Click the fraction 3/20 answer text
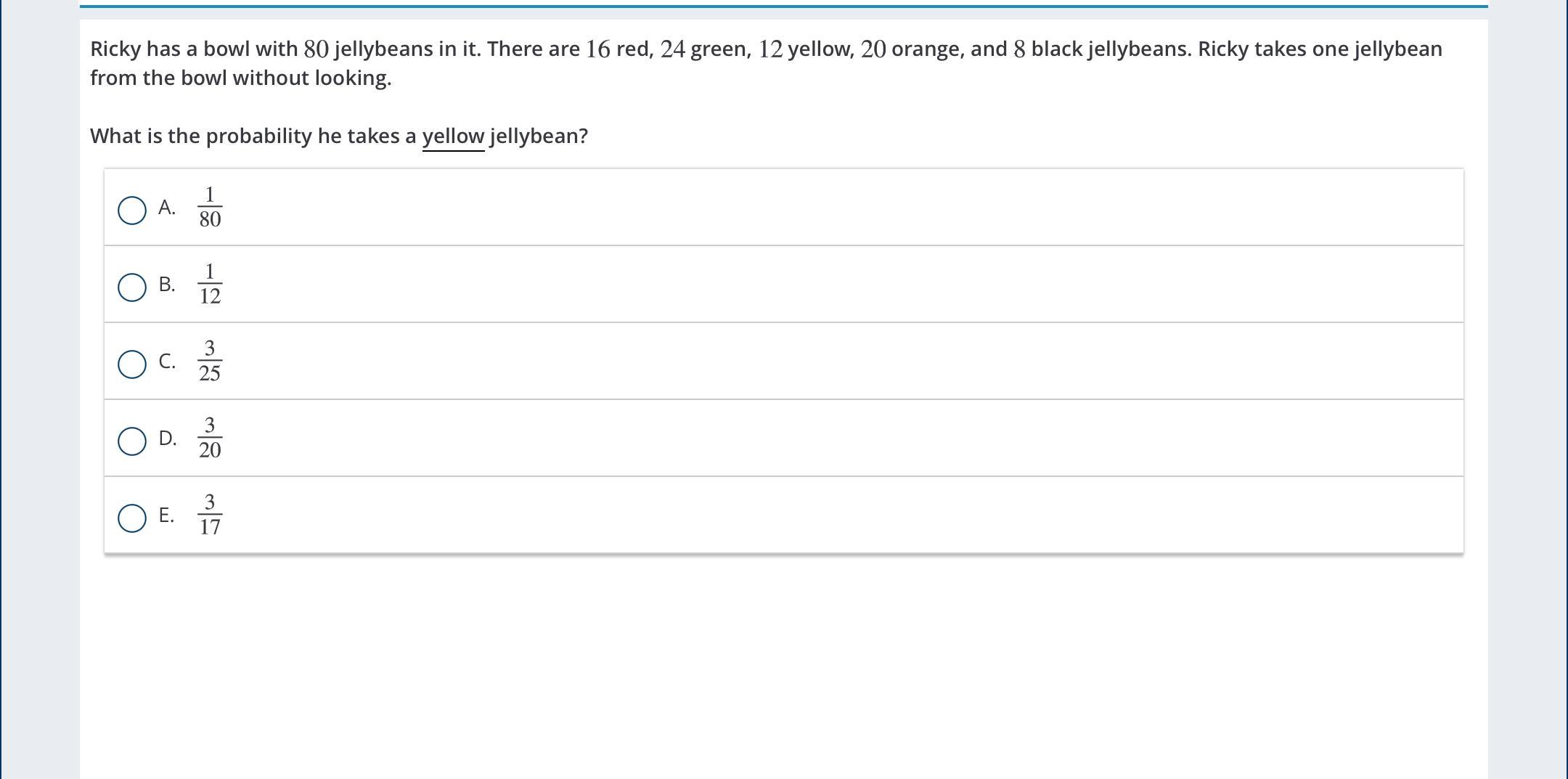This screenshot has width=1568, height=779. click(210, 439)
